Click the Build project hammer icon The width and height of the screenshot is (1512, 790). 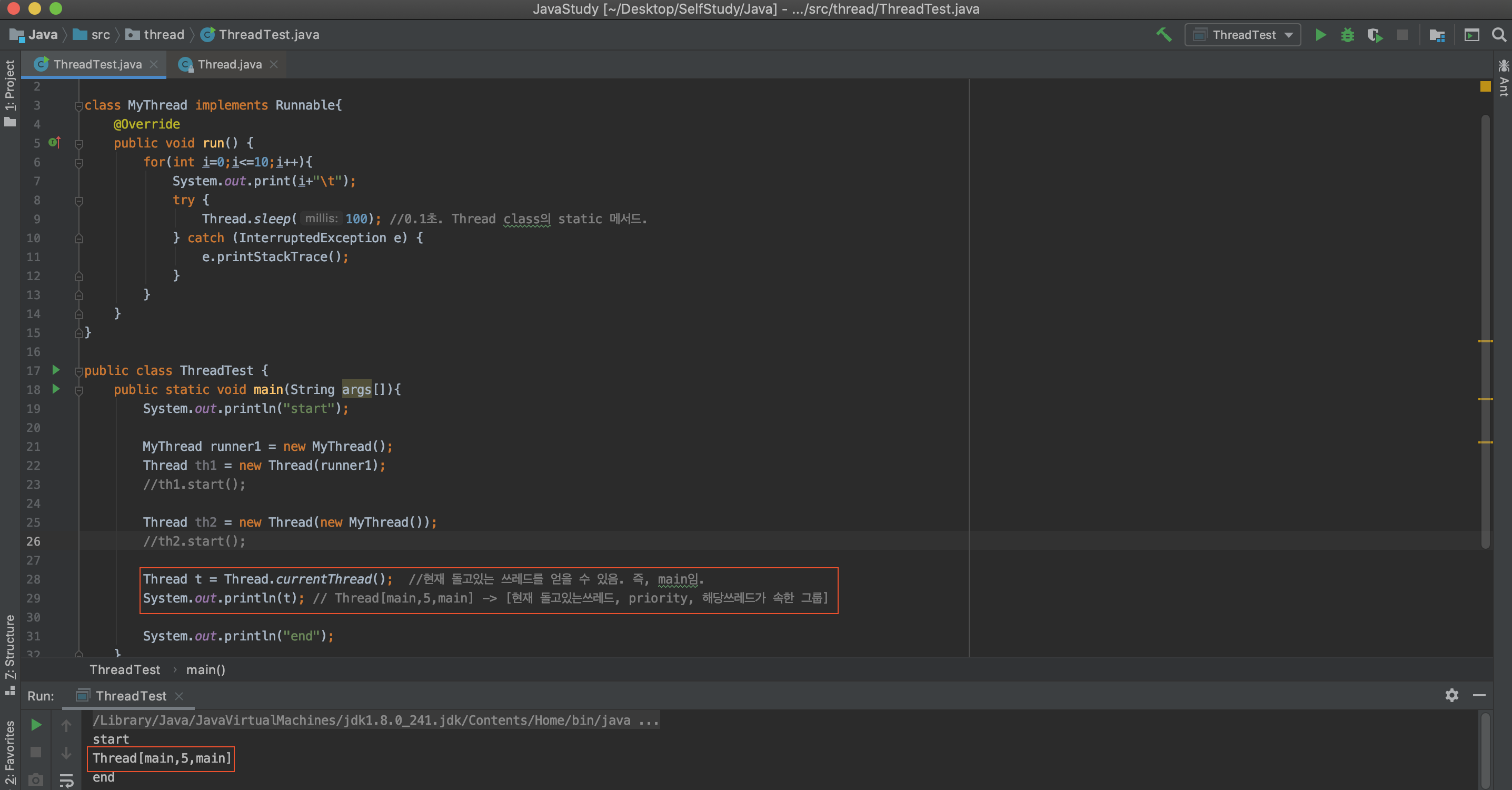1163,35
